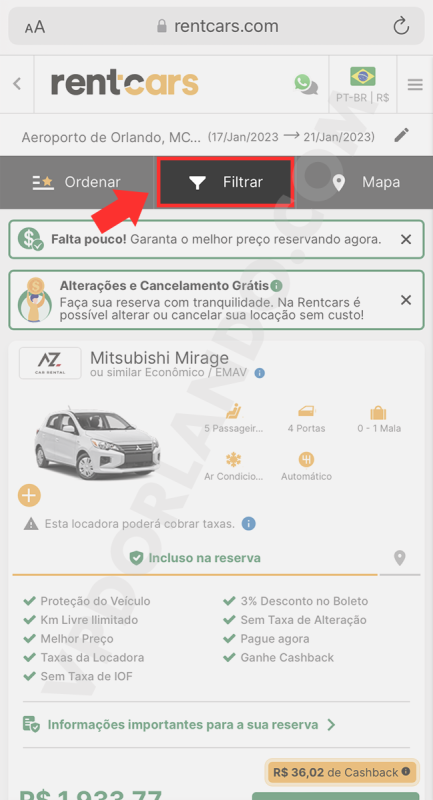Reload the page in the browser bar
Viewport: 433px width, 800px height.
[x=401, y=26]
